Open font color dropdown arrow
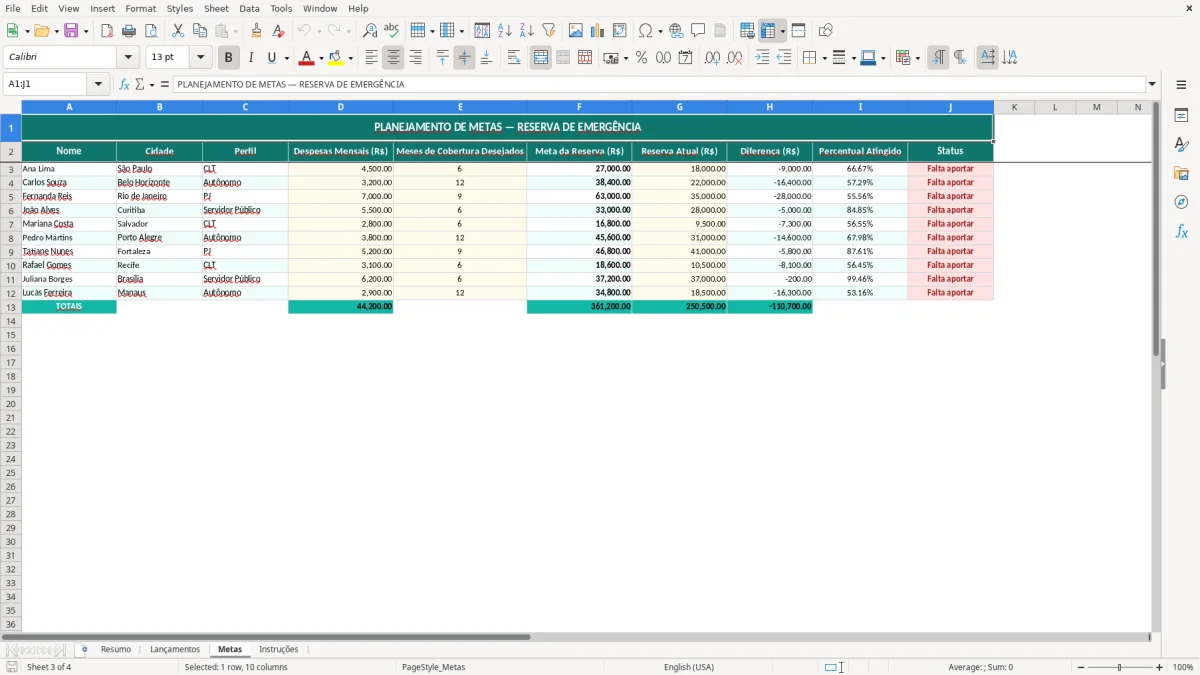The height and width of the screenshot is (675, 1200). click(321, 58)
